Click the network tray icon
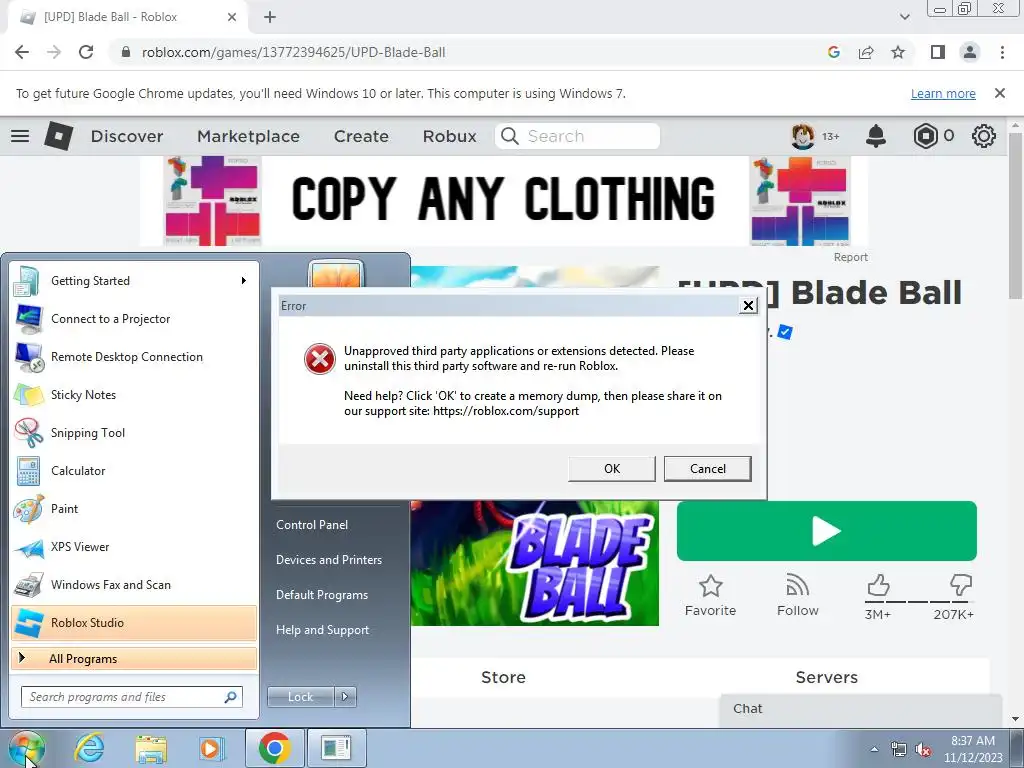Viewport: 1024px width, 768px height. click(x=899, y=750)
